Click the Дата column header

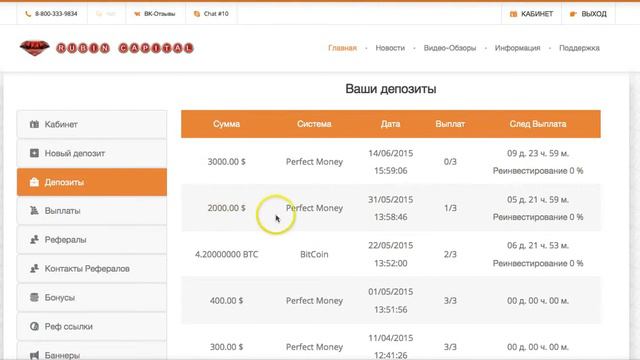(391, 124)
